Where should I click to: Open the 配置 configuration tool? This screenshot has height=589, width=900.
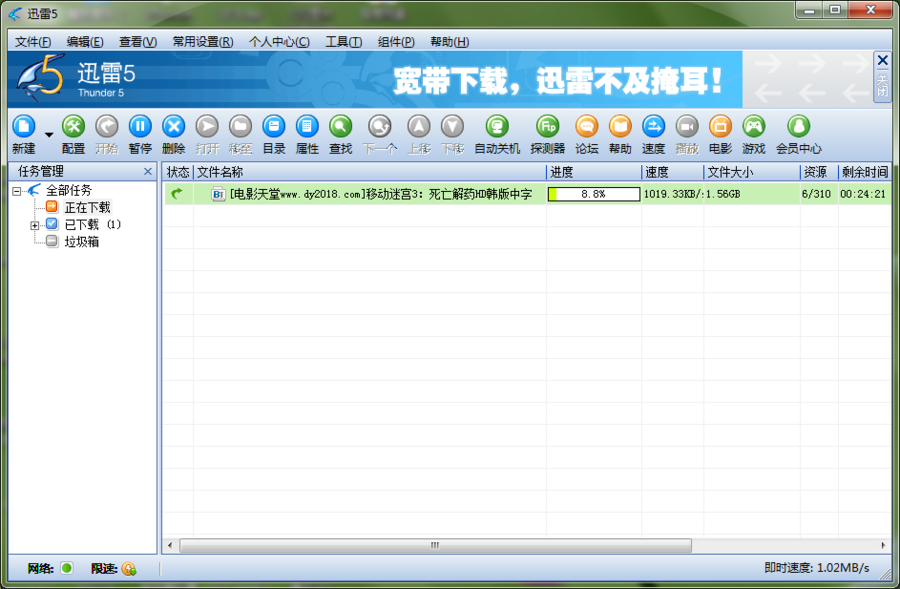tap(73, 126)
